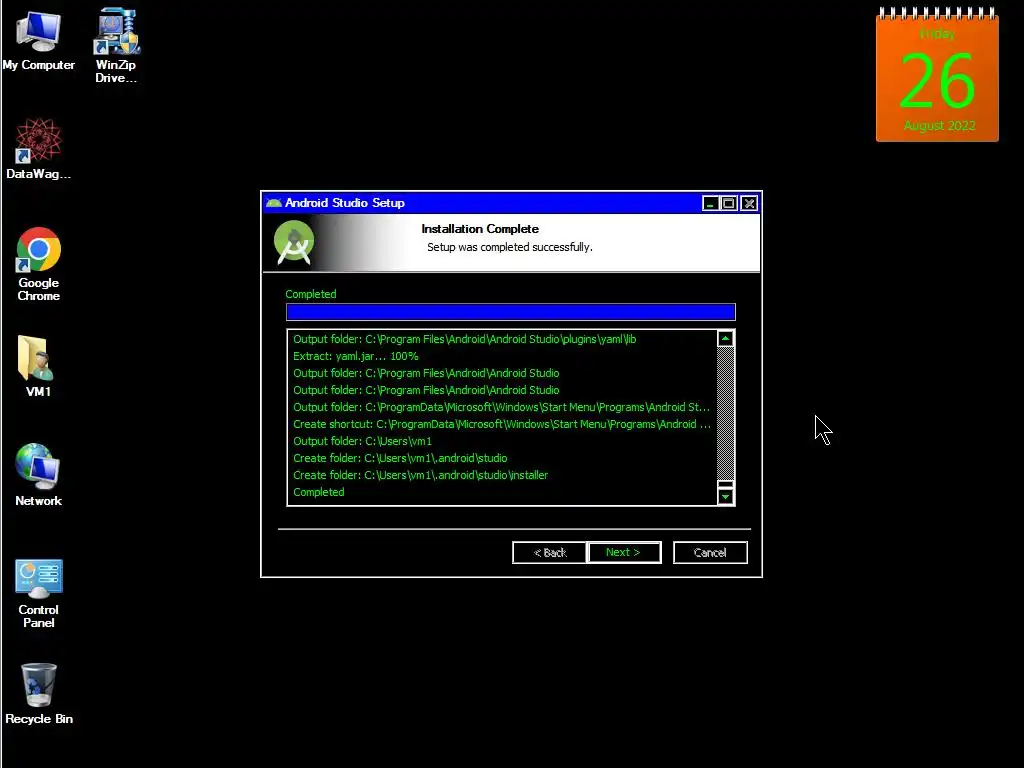
Task: Select the WinZip Driver desktop icon
Action: [x=116, y=46]
